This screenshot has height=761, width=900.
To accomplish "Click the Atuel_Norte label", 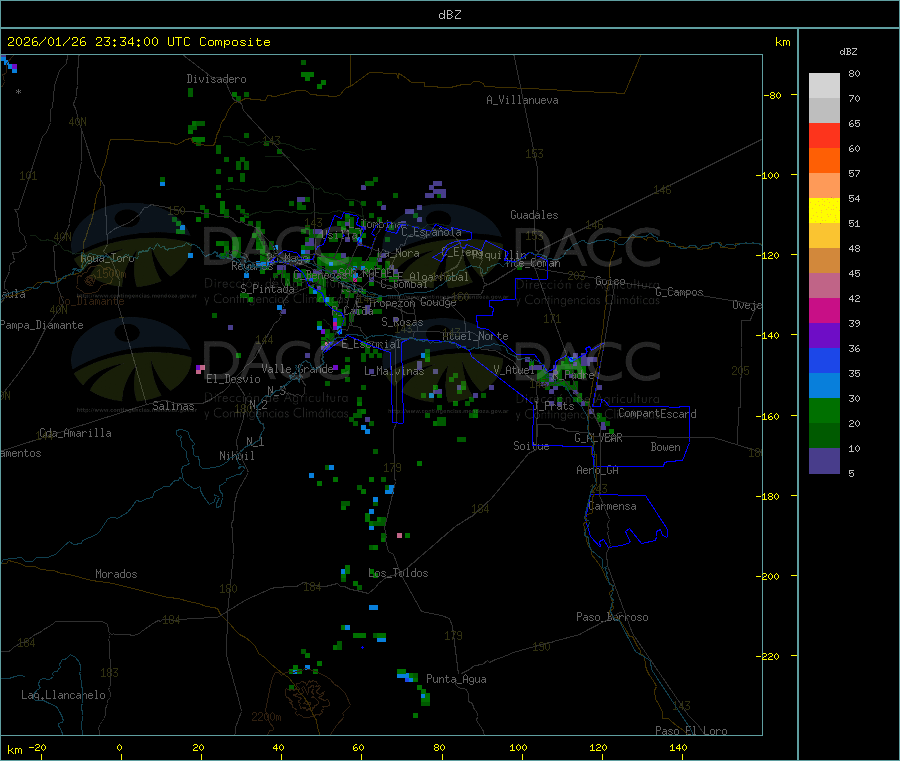I will tap(475, 336).
